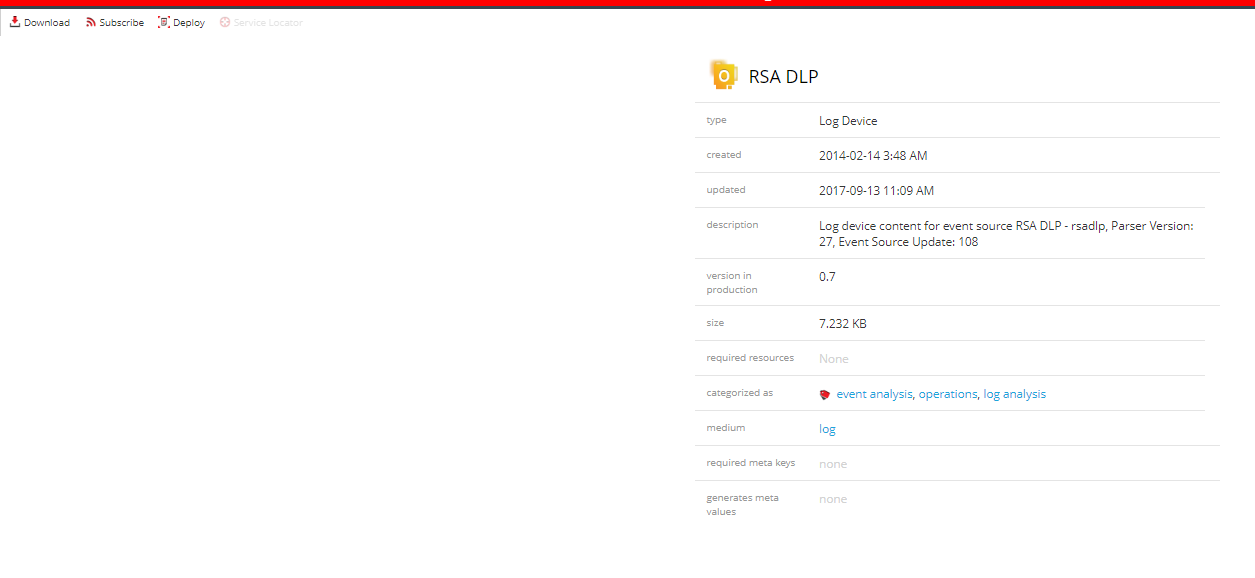The height and width of the screenshot is (578, 1255).
Task: Click the Deploy icon in the toolbar
Action: coord(164,22)
